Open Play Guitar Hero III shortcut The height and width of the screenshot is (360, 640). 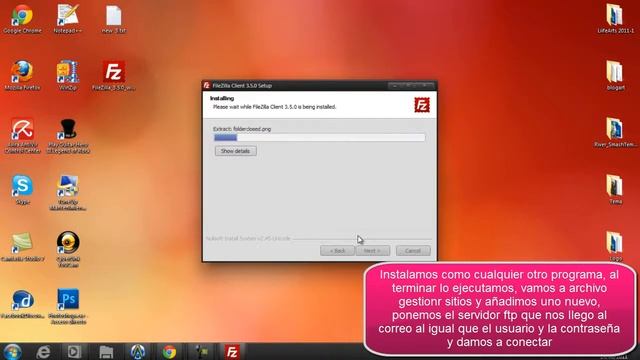tap(68, 136)
